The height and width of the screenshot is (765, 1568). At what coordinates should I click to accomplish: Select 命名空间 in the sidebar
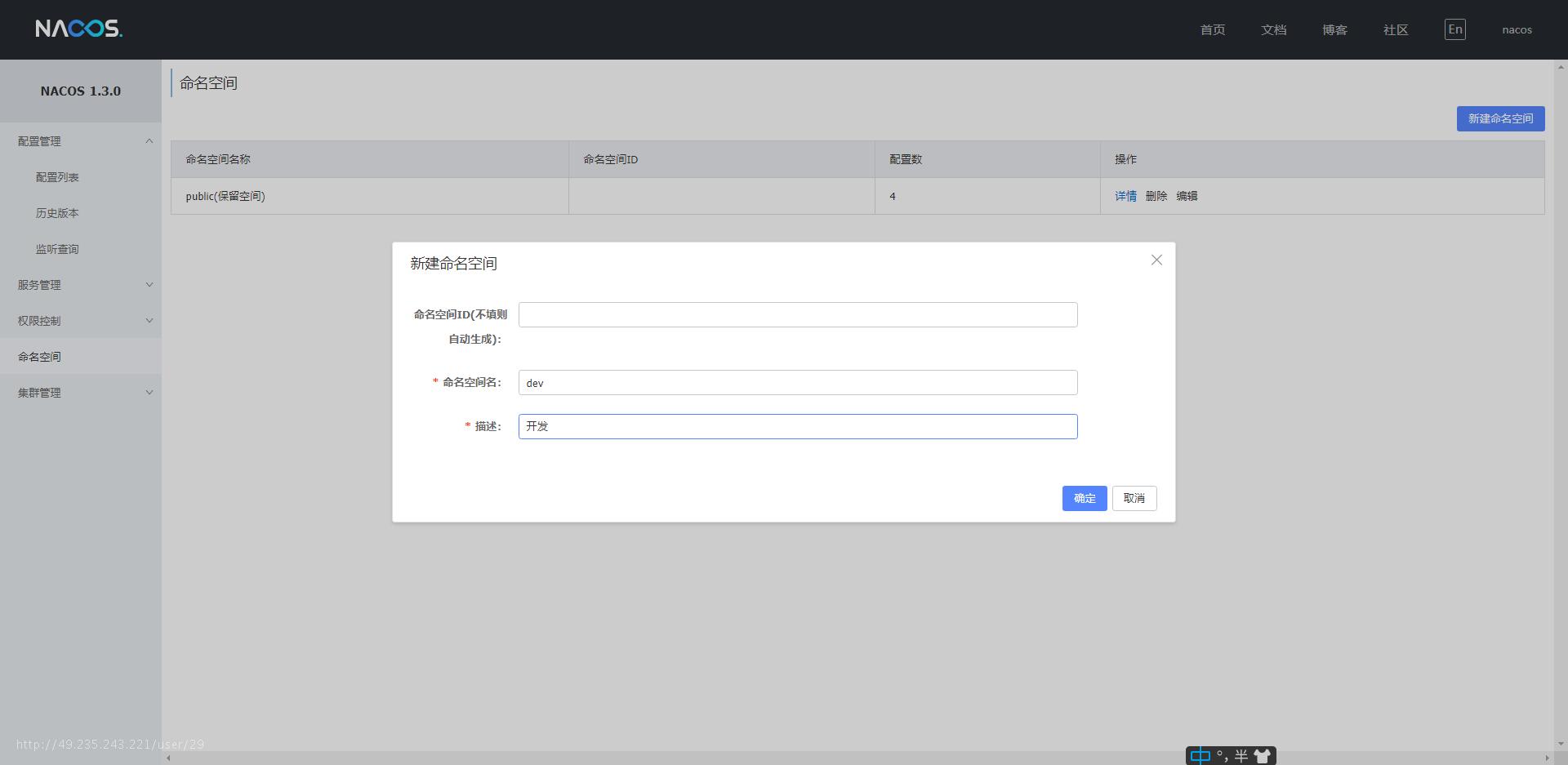(x=80, y=357)
